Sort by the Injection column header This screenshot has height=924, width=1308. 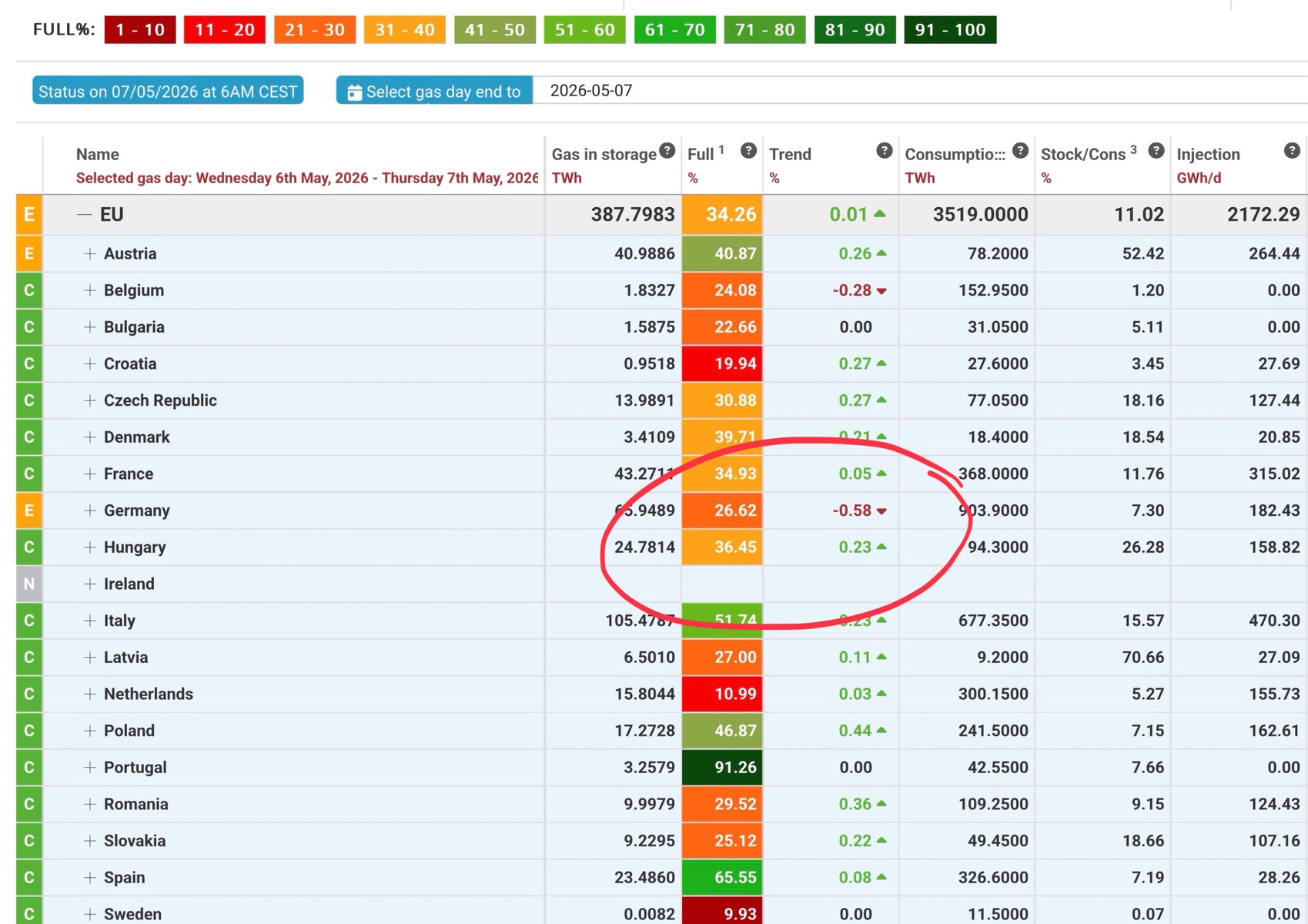coord(1208,154)
